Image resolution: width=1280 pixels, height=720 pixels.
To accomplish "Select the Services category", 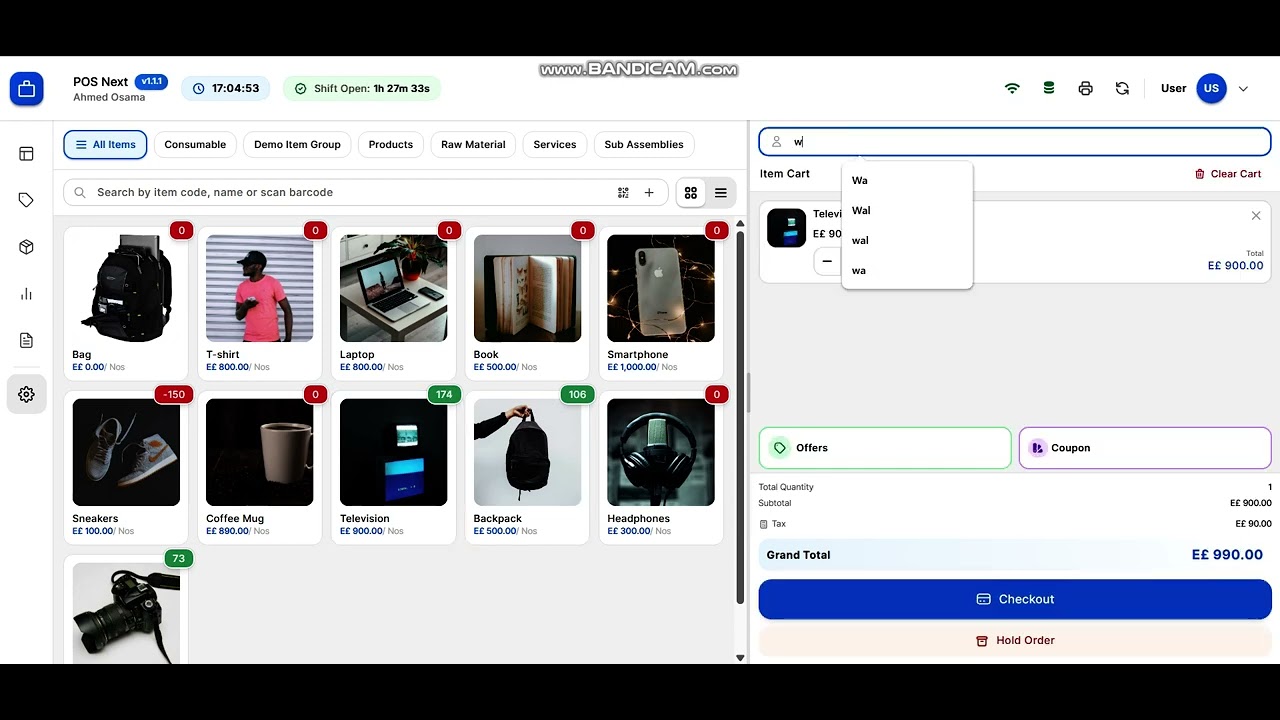I will click(x=555, y=145).
